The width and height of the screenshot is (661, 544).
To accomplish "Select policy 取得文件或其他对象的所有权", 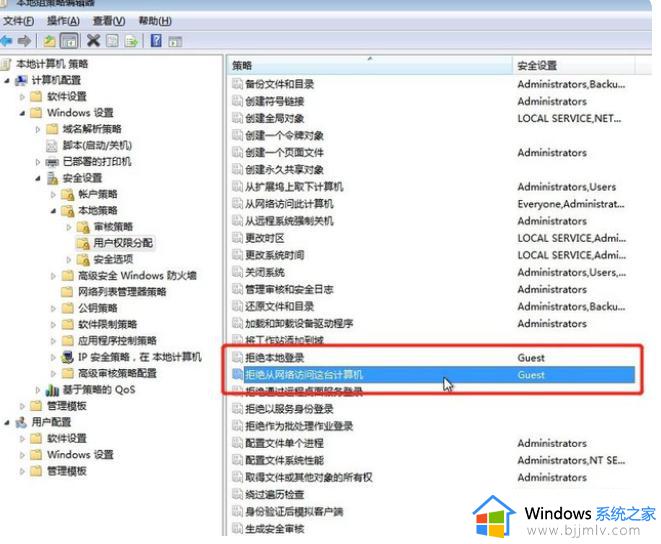I will pos(309,477).
